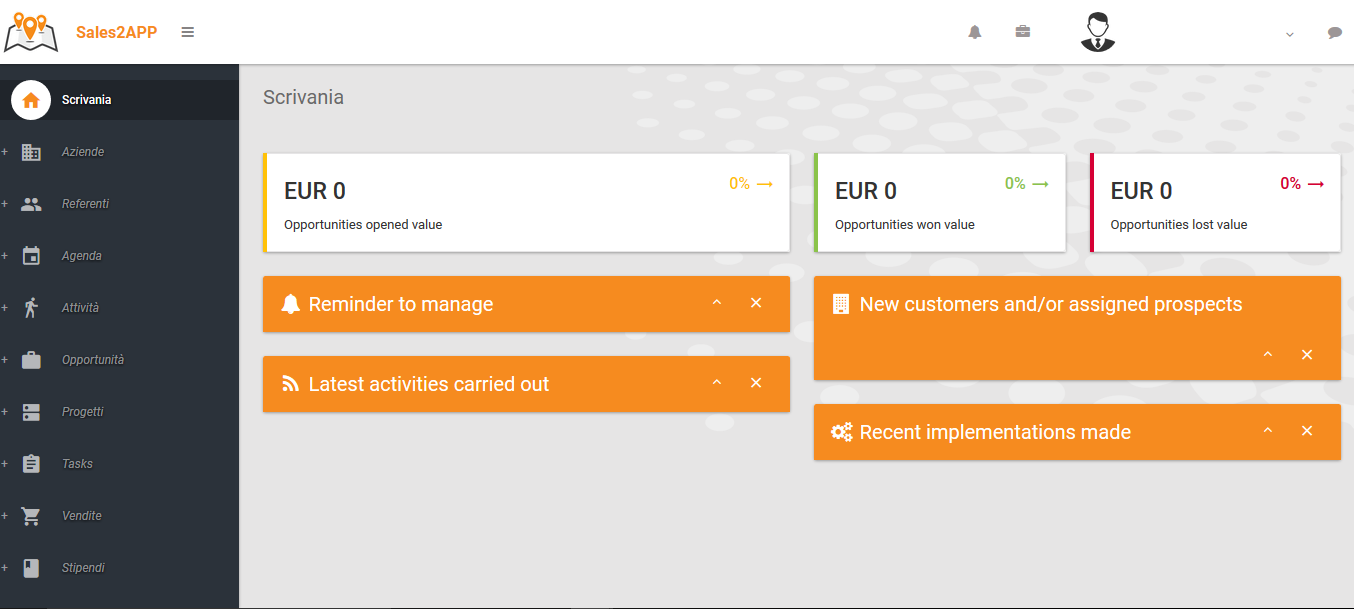Collapse the Recent implementations made panel

pyautogui.click(x=1267, y=431)
